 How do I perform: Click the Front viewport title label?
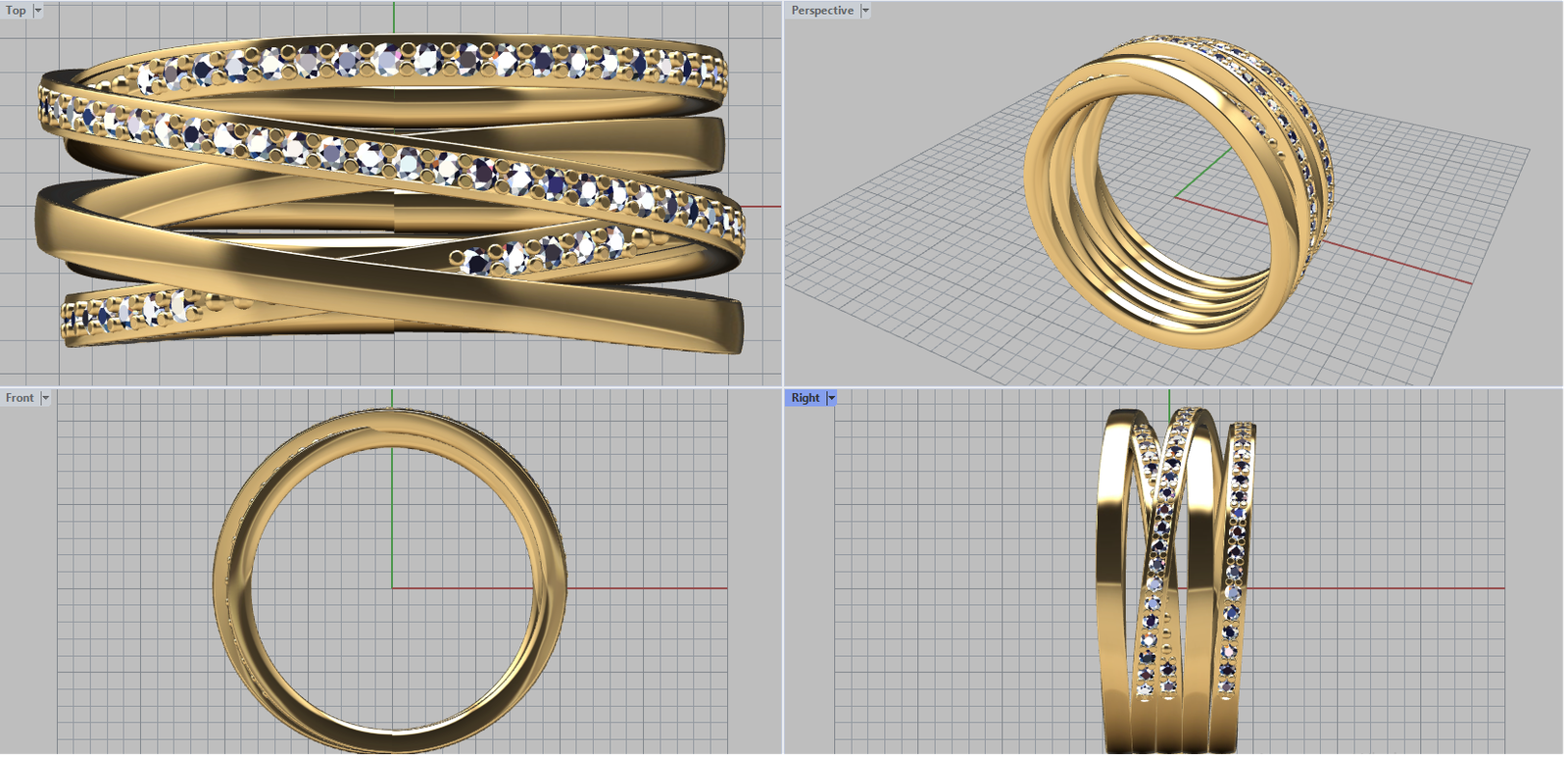20,398
